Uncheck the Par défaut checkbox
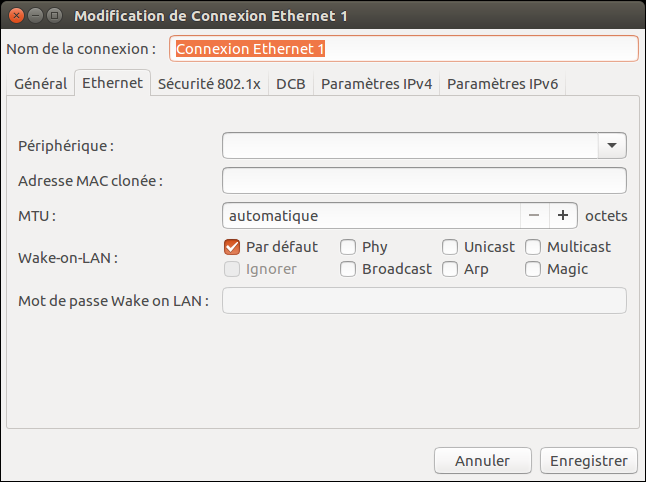646x482 pixels. 232,247
